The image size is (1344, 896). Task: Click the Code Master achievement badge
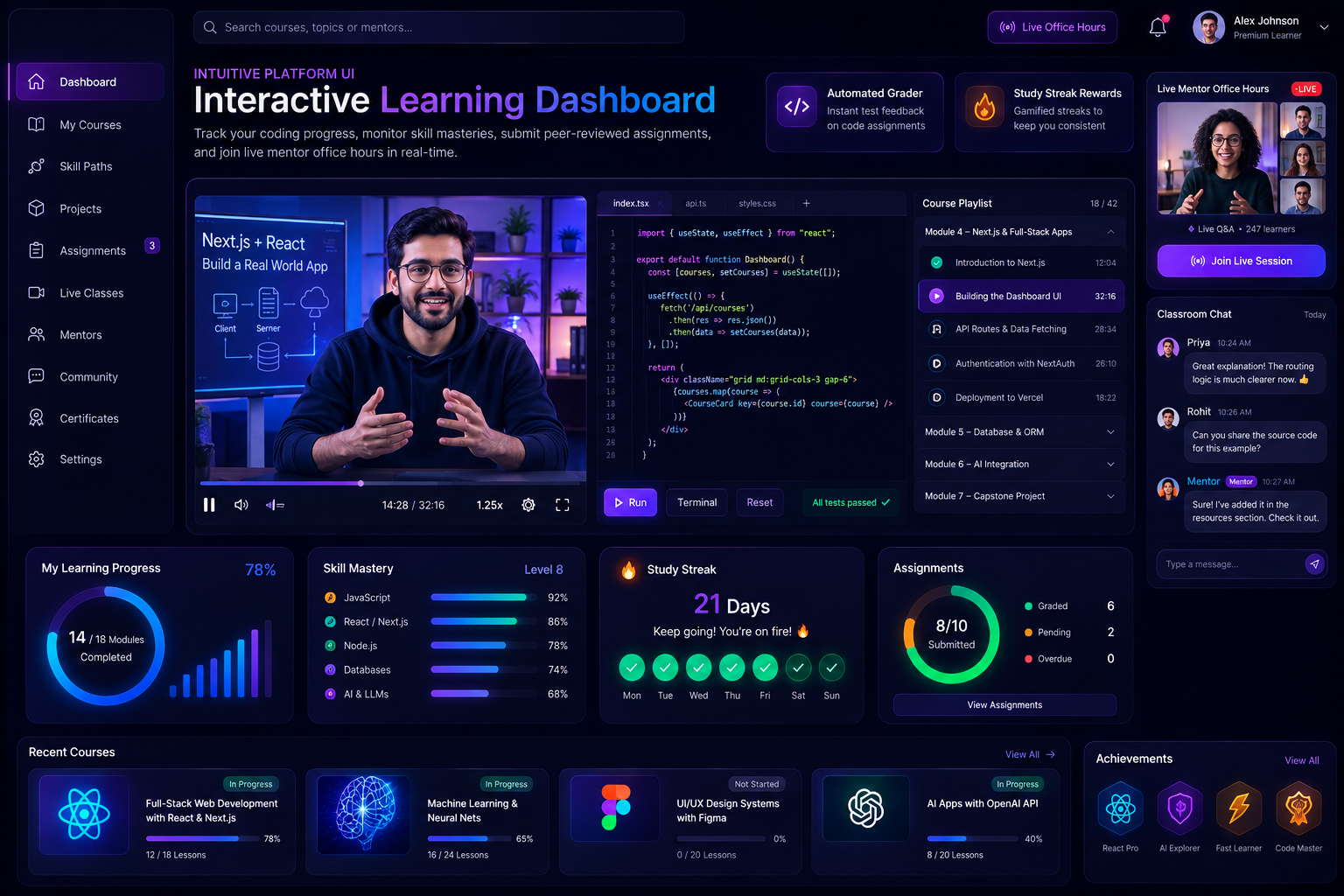point(1298,808)
